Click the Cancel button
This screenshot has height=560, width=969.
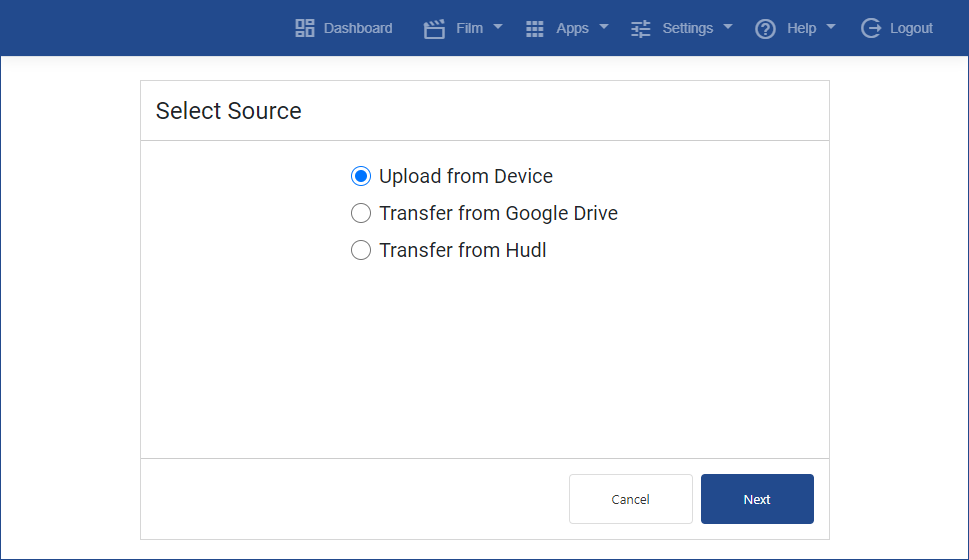pos(630,499)
